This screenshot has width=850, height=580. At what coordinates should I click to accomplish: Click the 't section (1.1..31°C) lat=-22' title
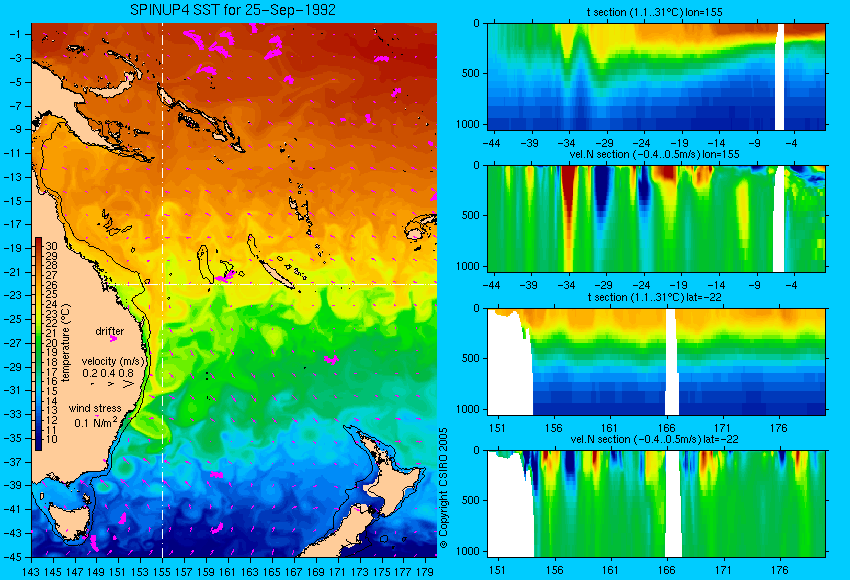654,297
